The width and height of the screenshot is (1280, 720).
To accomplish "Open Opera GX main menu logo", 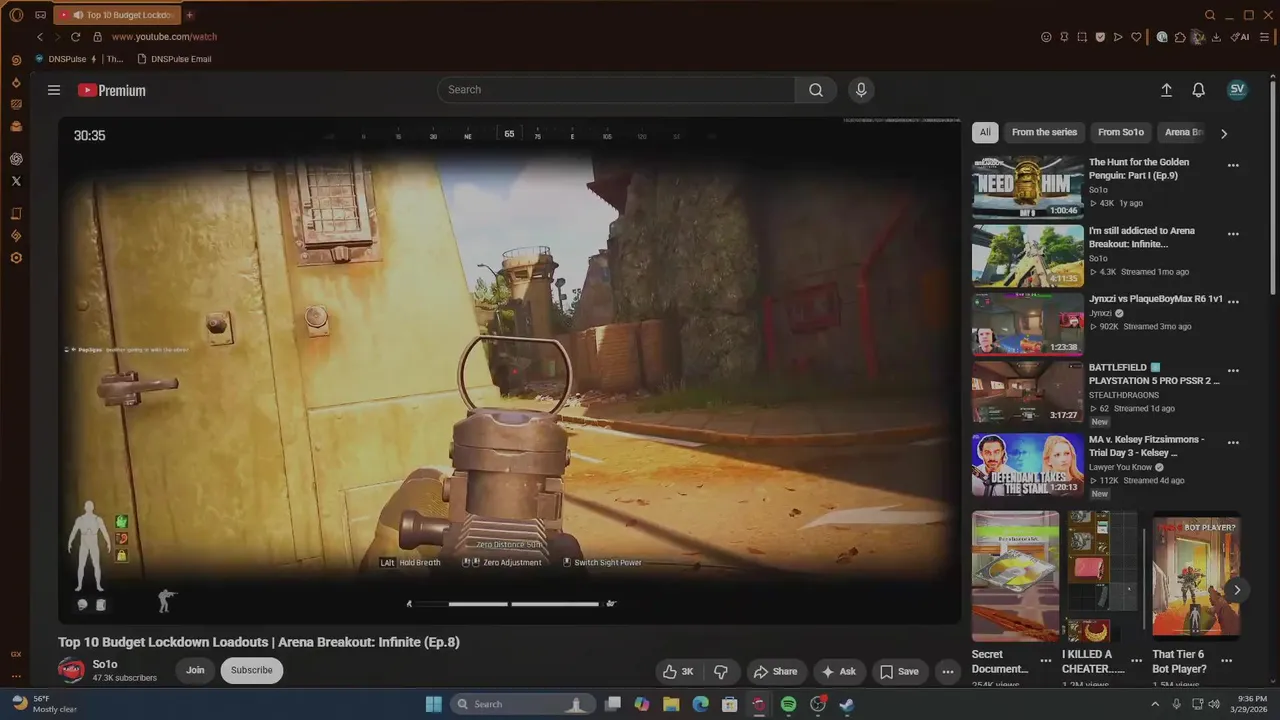I will pyautogui.click(x=16, y=15).
